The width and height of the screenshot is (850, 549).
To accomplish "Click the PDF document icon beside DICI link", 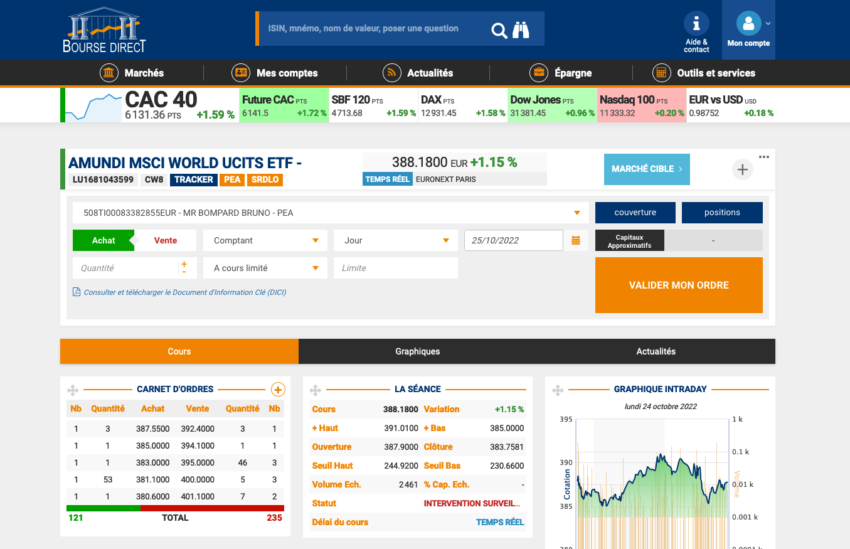I will point(76,292).
